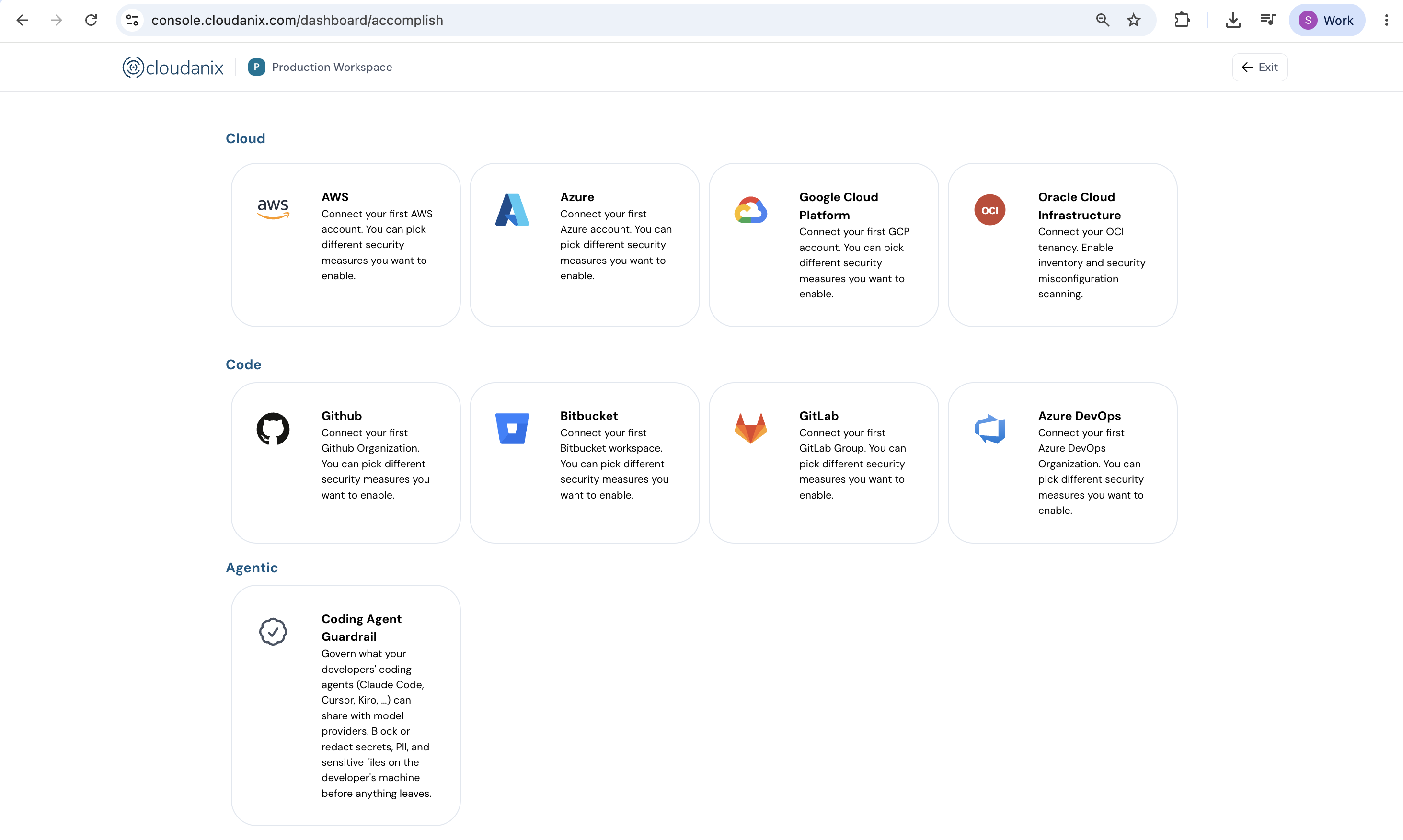Select the GitLab card title
Image resolution: width=1403 pixels, height=840 pixels.
[819, 416]
